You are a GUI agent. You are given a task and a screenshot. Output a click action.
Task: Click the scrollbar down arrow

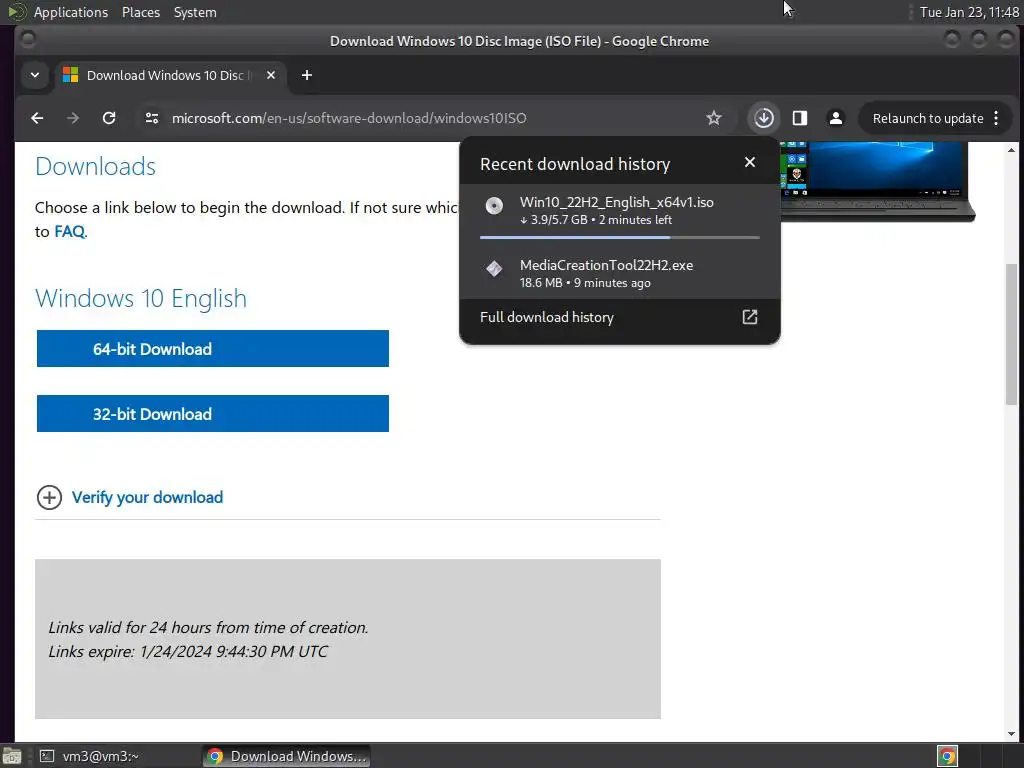click(x=1012, y=733)
